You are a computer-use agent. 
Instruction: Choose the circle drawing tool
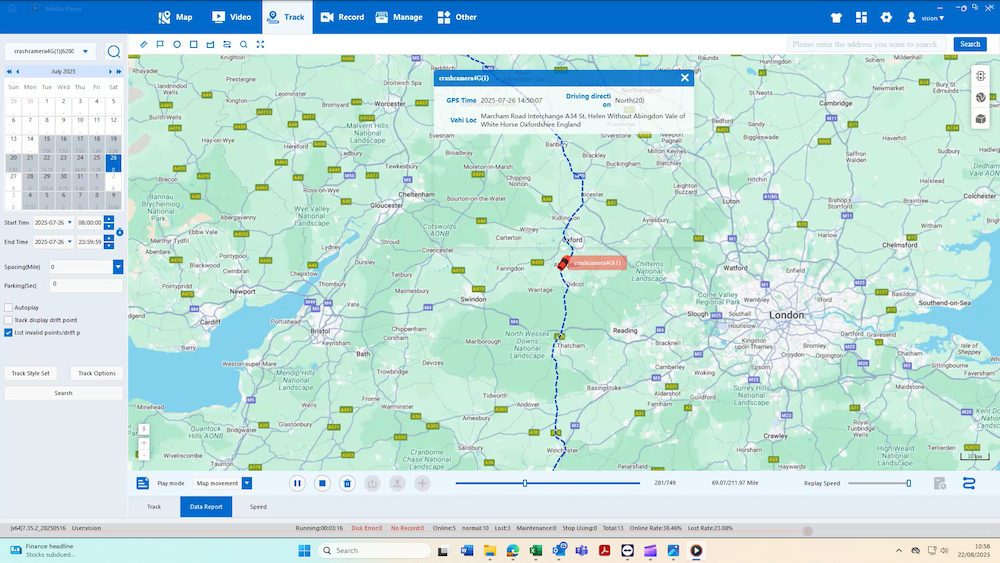point(177,45)
